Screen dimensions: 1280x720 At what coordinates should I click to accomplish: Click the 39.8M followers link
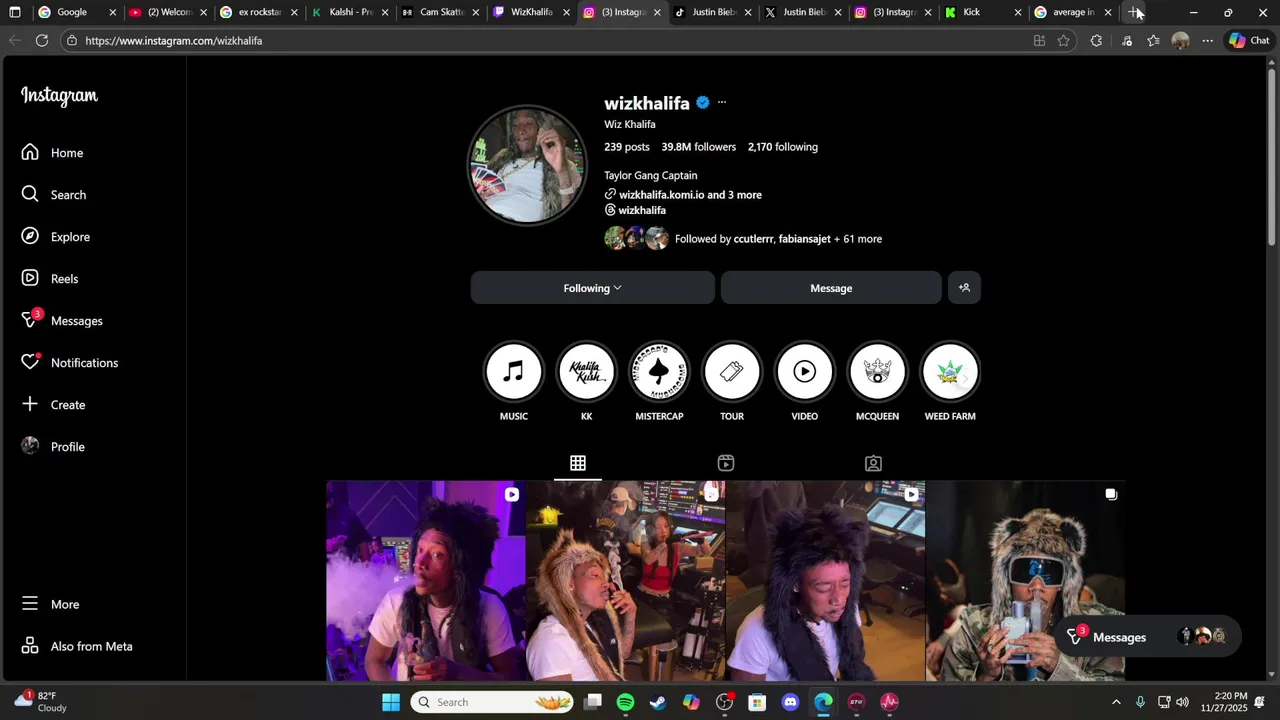click(698, 147)
